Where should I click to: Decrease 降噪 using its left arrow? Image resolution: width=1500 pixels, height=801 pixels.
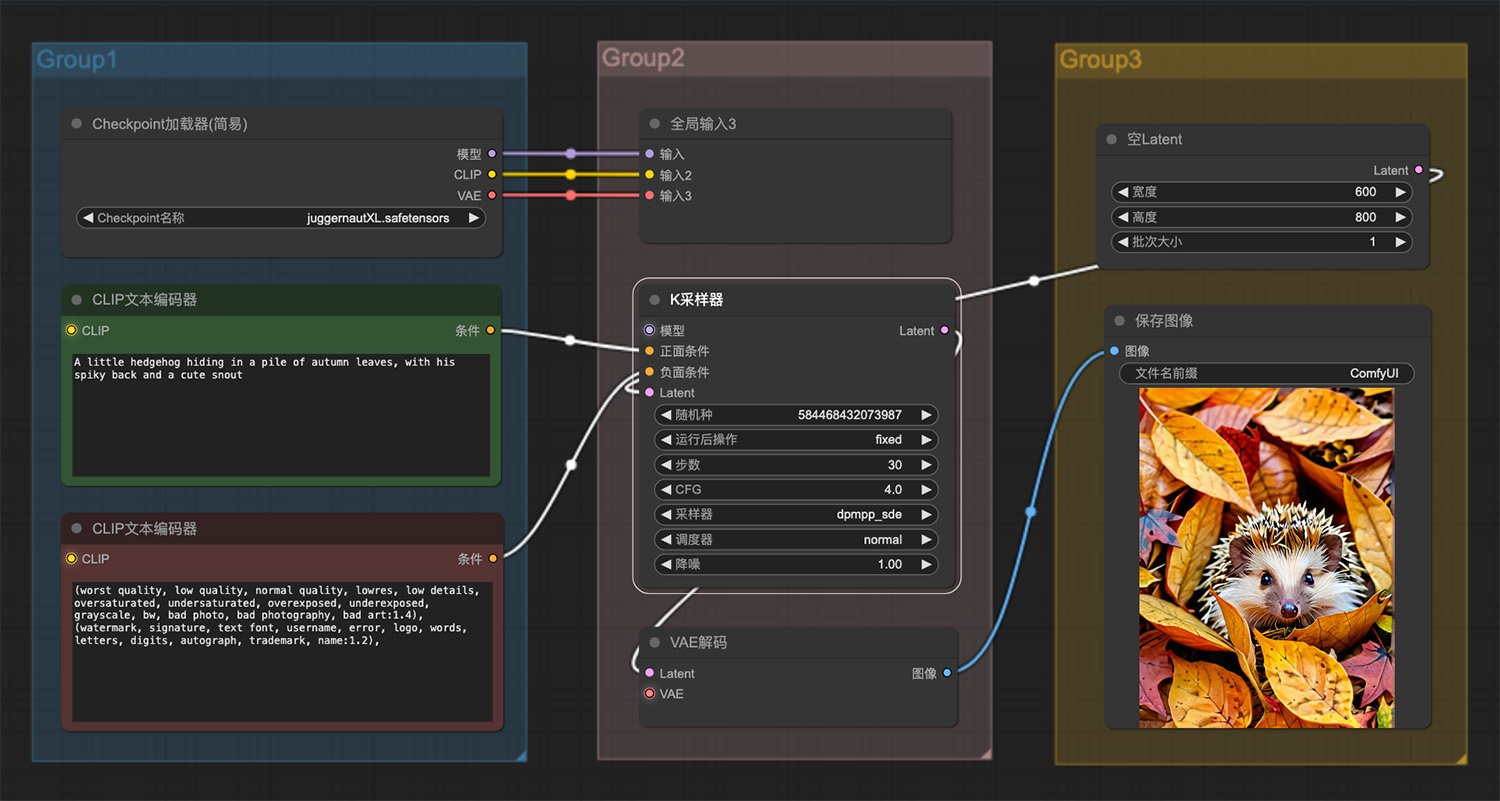coord(666,565)
